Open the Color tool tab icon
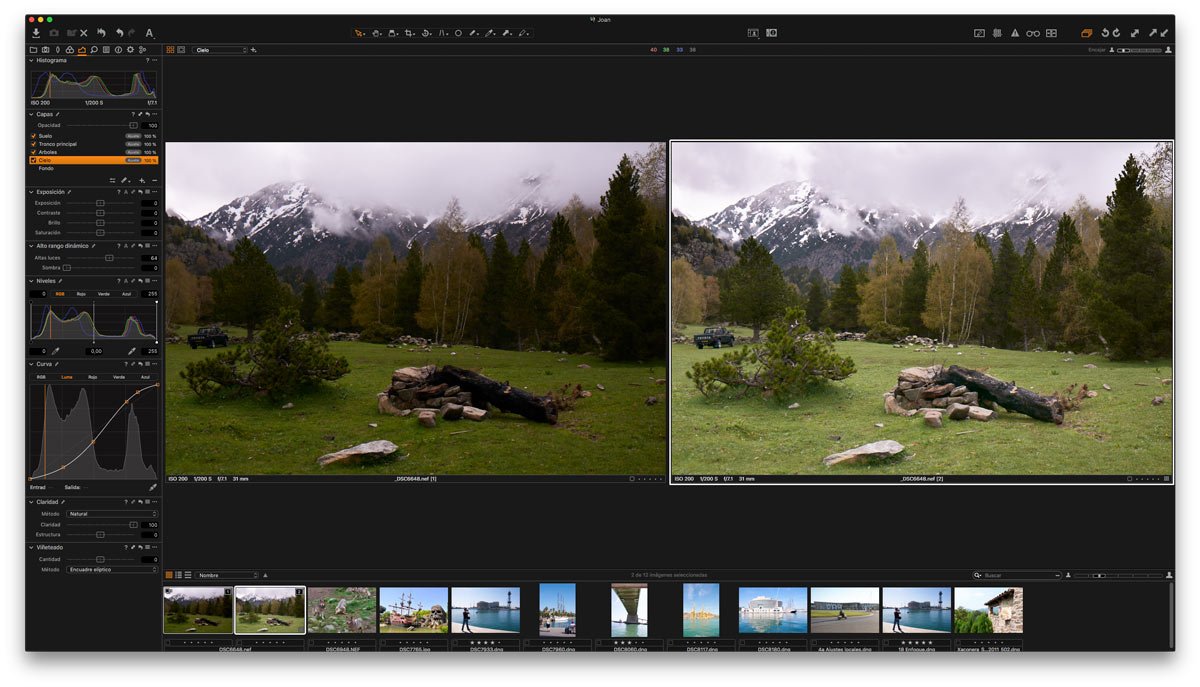Viewport: 1200px width, 687px height. click(69, 49)
